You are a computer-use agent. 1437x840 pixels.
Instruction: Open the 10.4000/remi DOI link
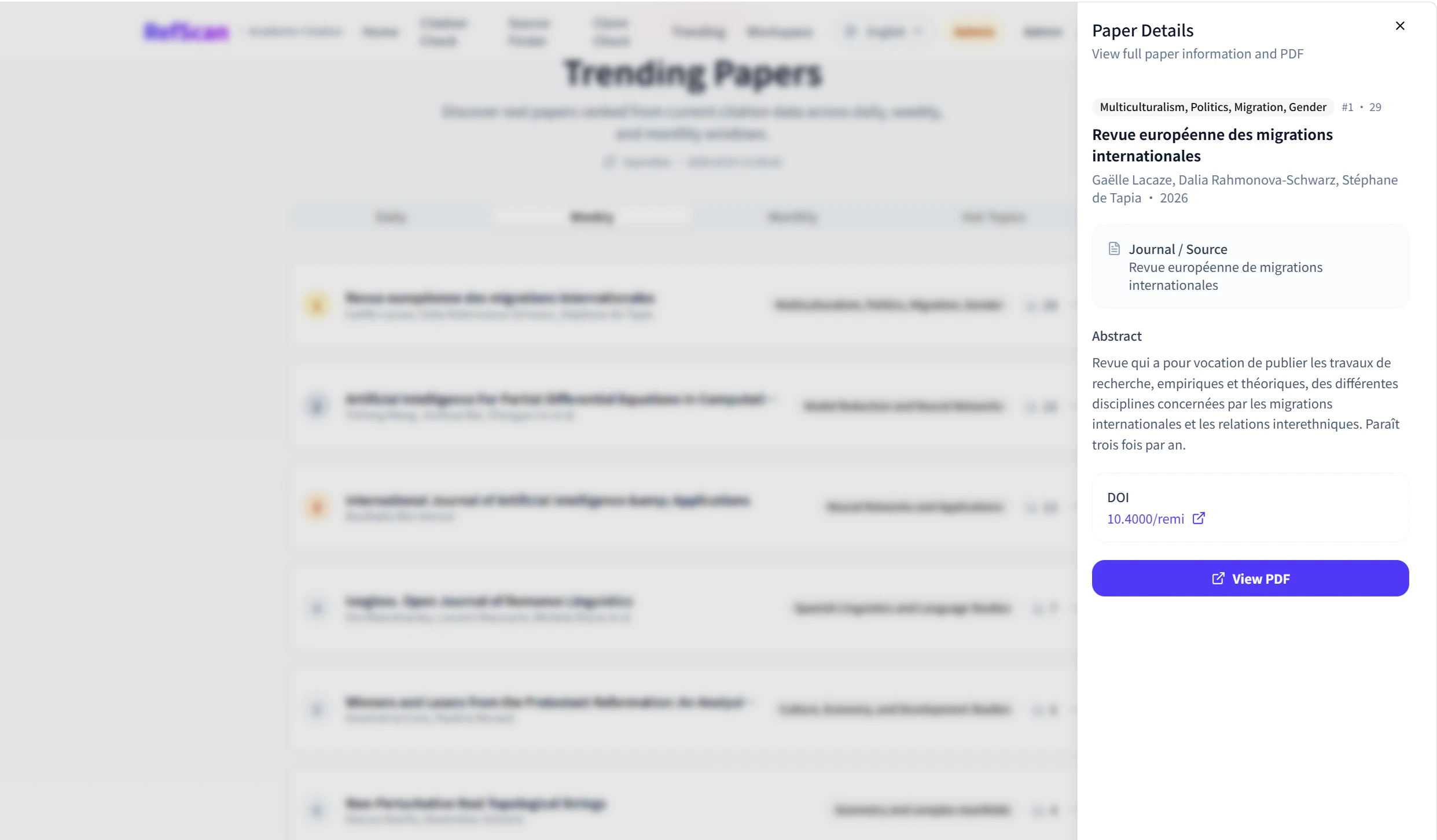click(1145, 519)
